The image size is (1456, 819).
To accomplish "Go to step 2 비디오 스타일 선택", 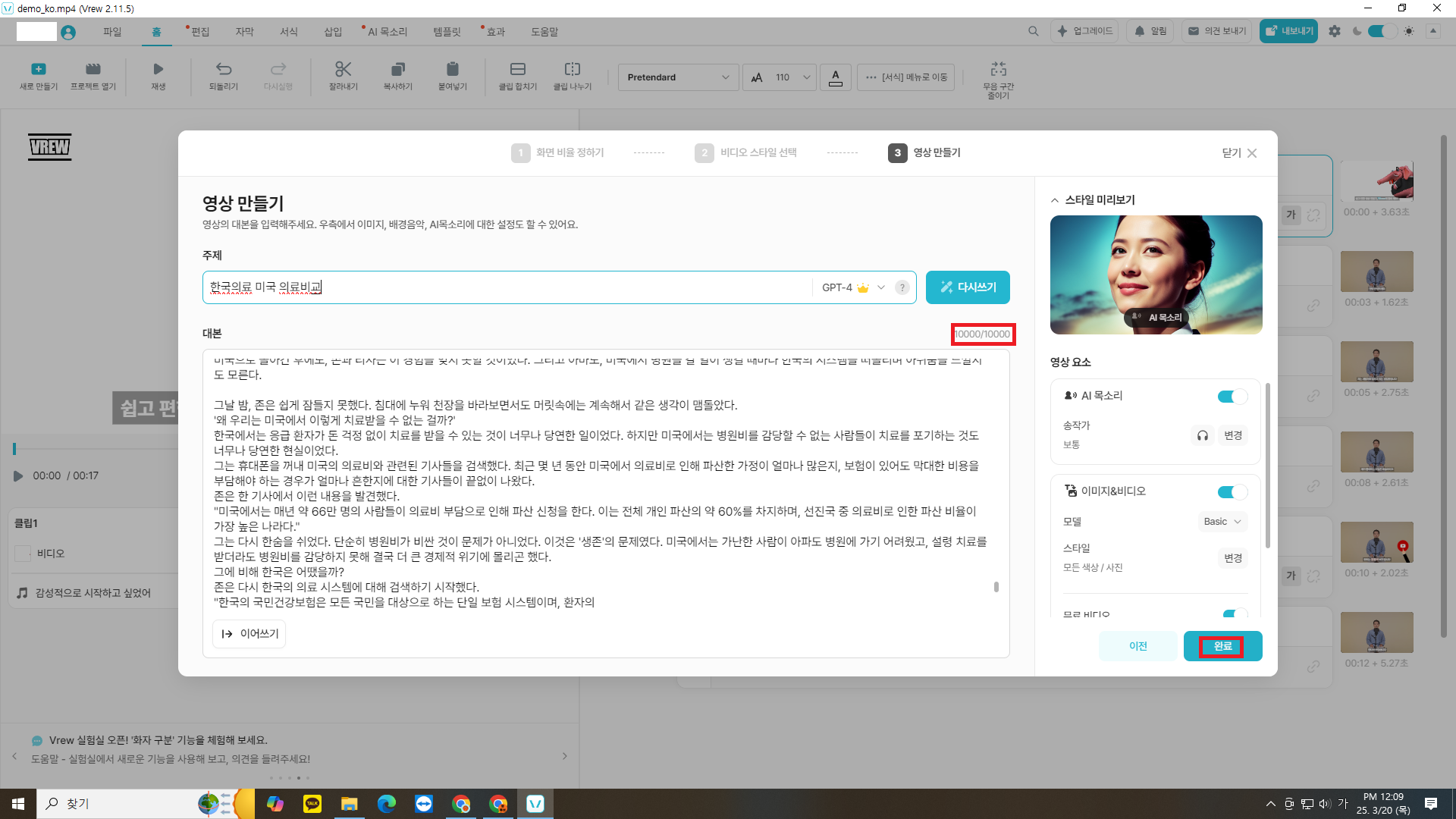I will (x=746, y=152).
